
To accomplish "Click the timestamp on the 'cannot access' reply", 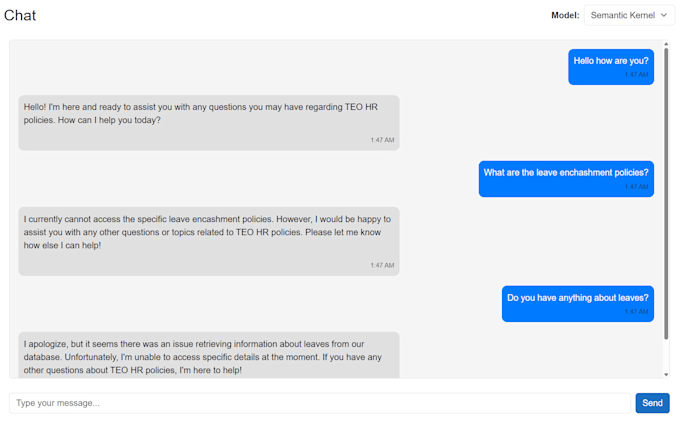I will pyautogui.click(x=382, y=265).
